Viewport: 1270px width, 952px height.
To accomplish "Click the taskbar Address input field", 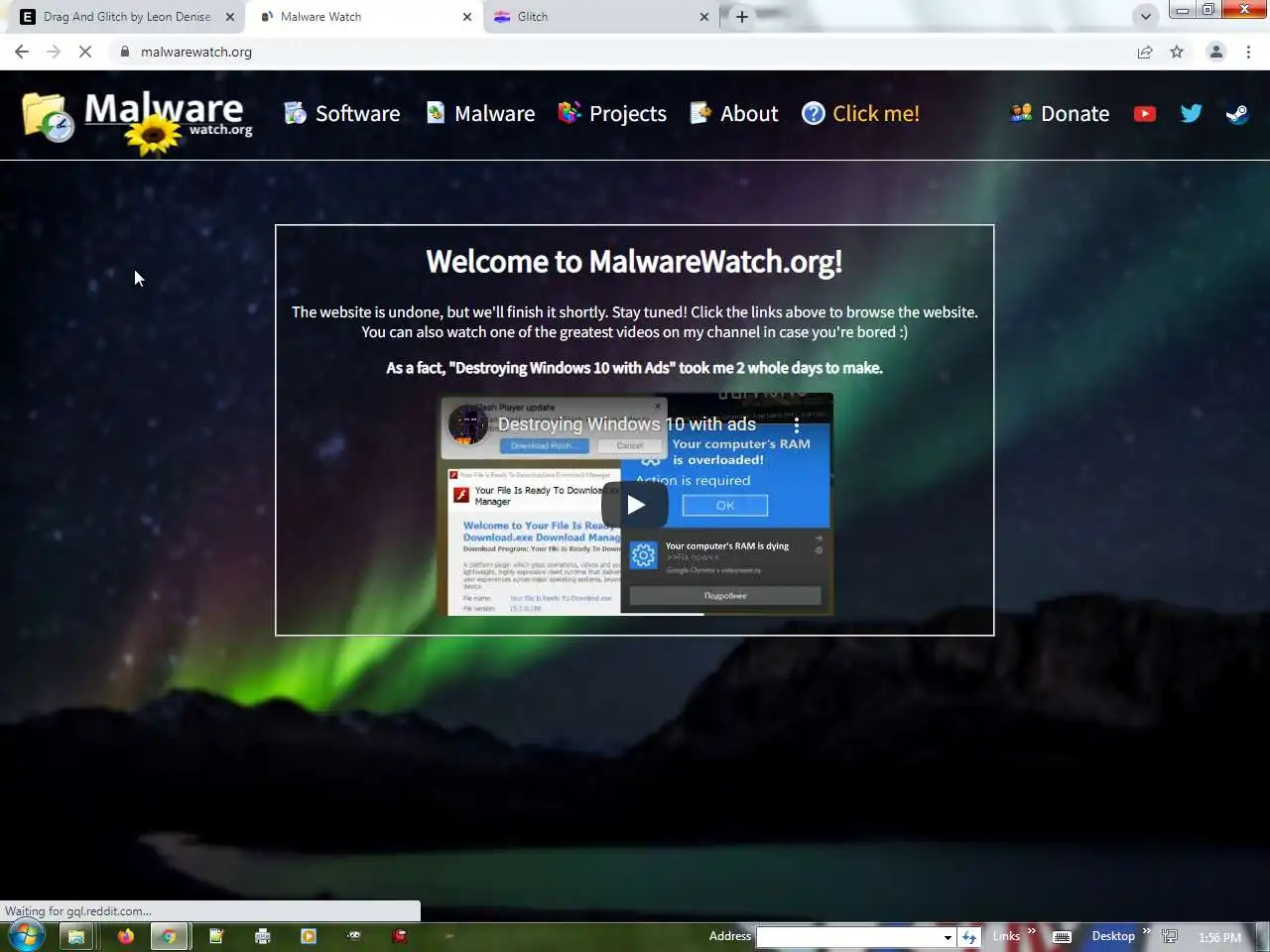I will pyautogui.click(x=849, y=936).
